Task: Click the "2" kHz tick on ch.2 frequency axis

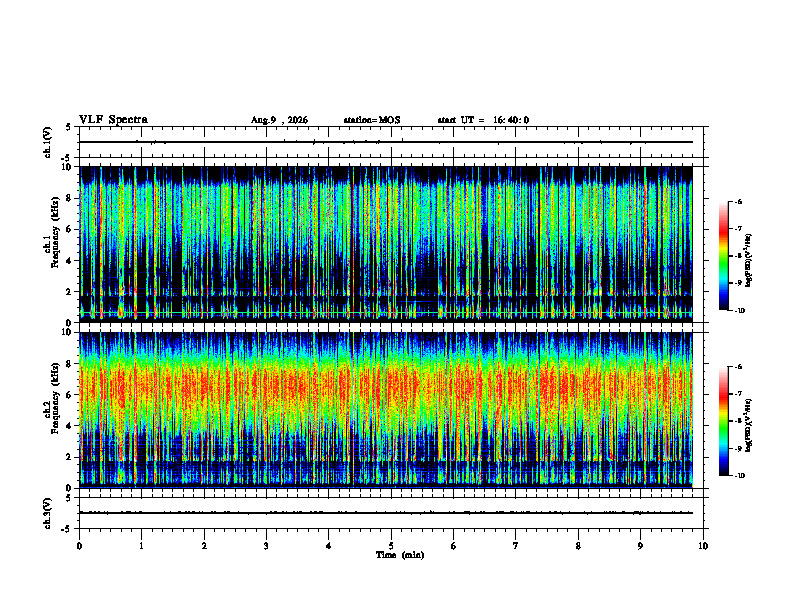Action: 69,457
